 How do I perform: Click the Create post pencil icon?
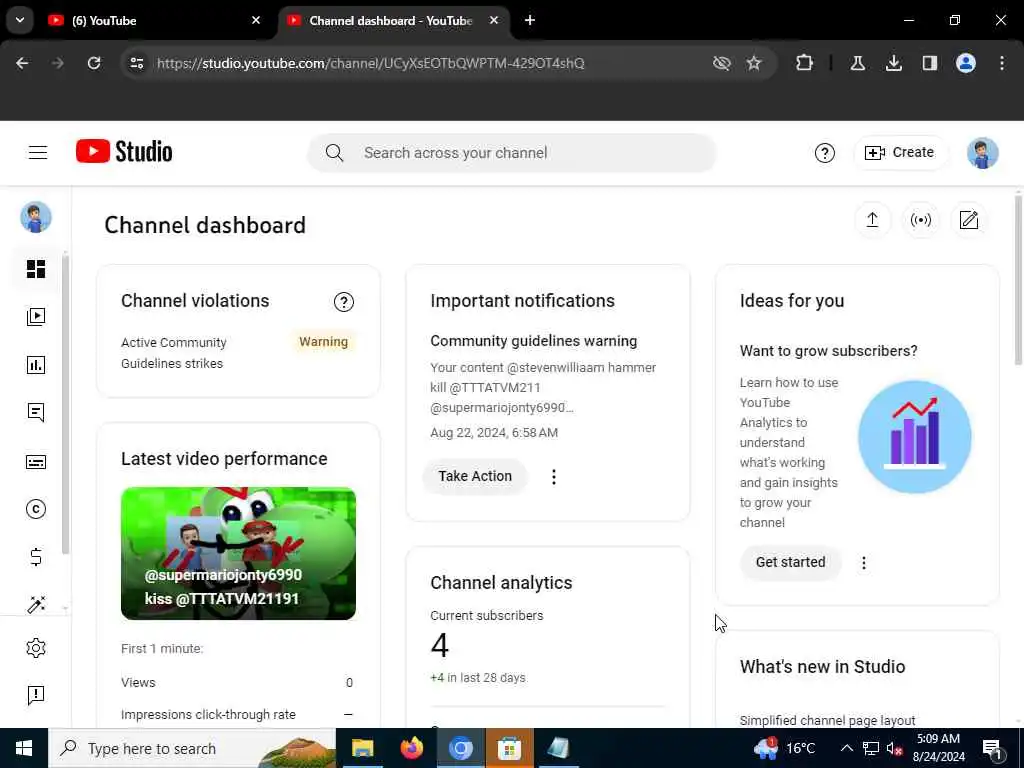pos(969,220)
